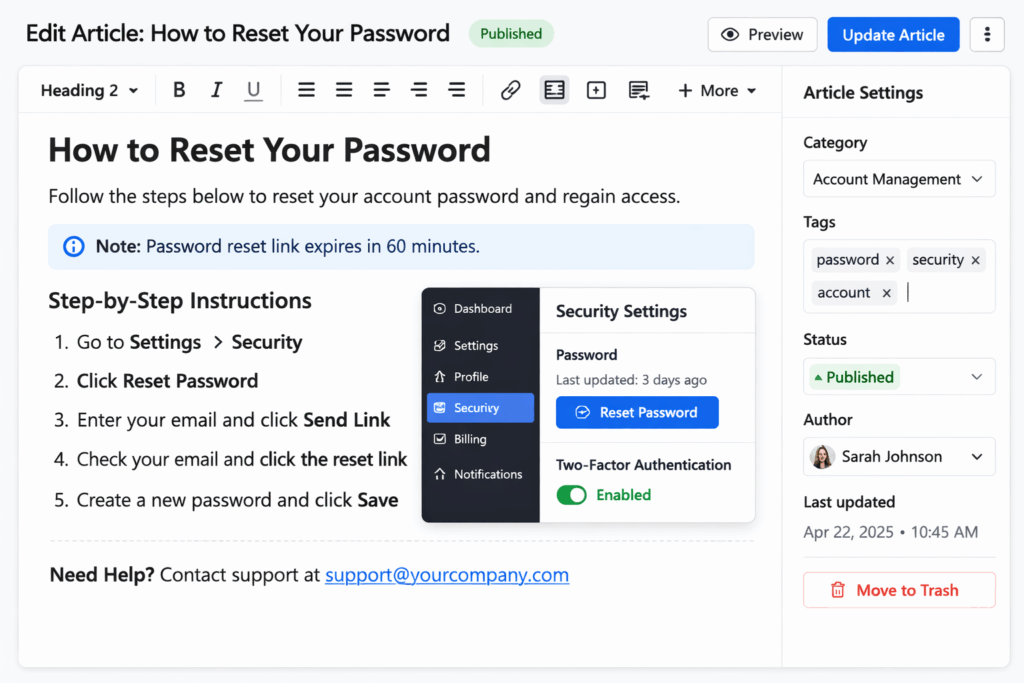Viewport: 1024px width, 683px height.
Task: Click the comment note icon in toolbar
Action: [x=639, y=90]
